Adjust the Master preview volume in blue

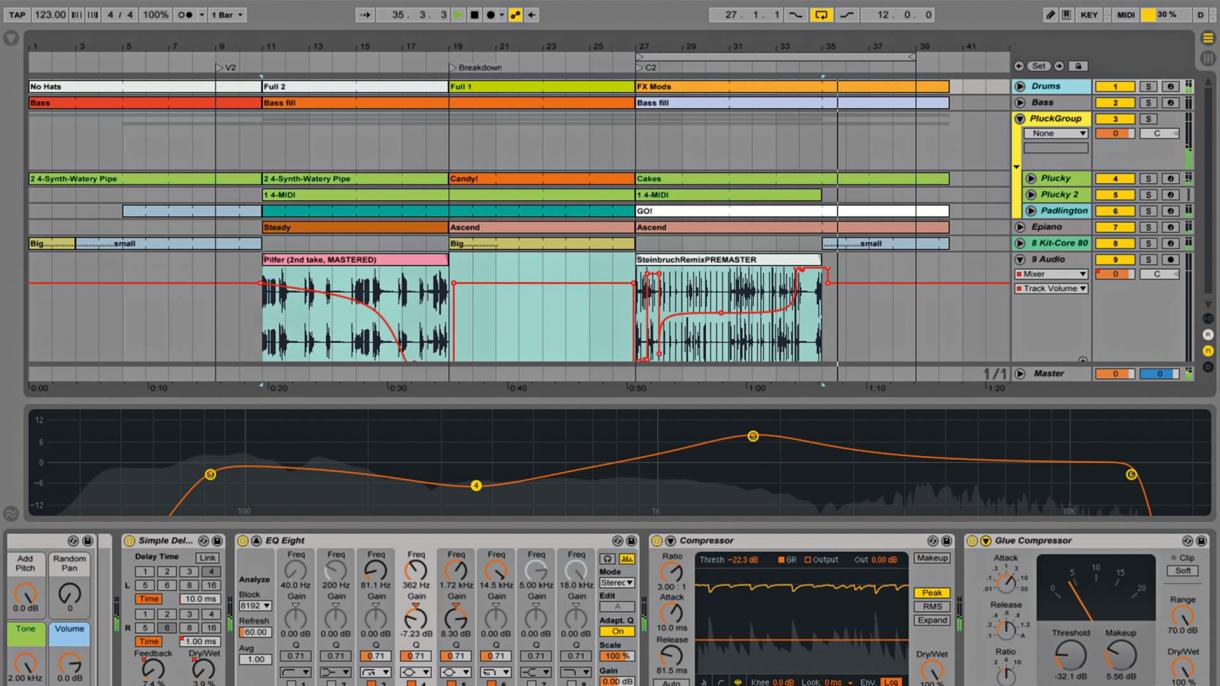[x=1160, y=374]
